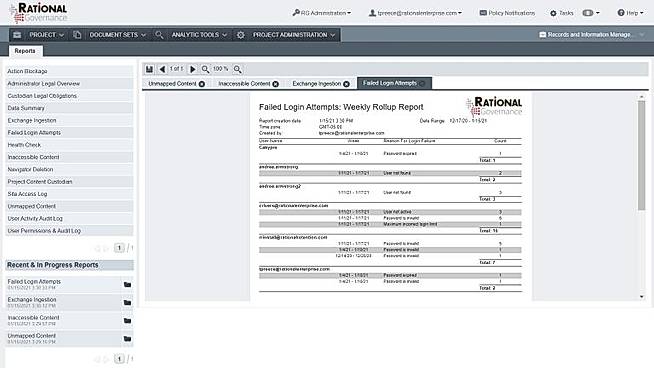Open the Exchange Ingestion report in list
Screen dimensions: 654x368
click(69, 121)
